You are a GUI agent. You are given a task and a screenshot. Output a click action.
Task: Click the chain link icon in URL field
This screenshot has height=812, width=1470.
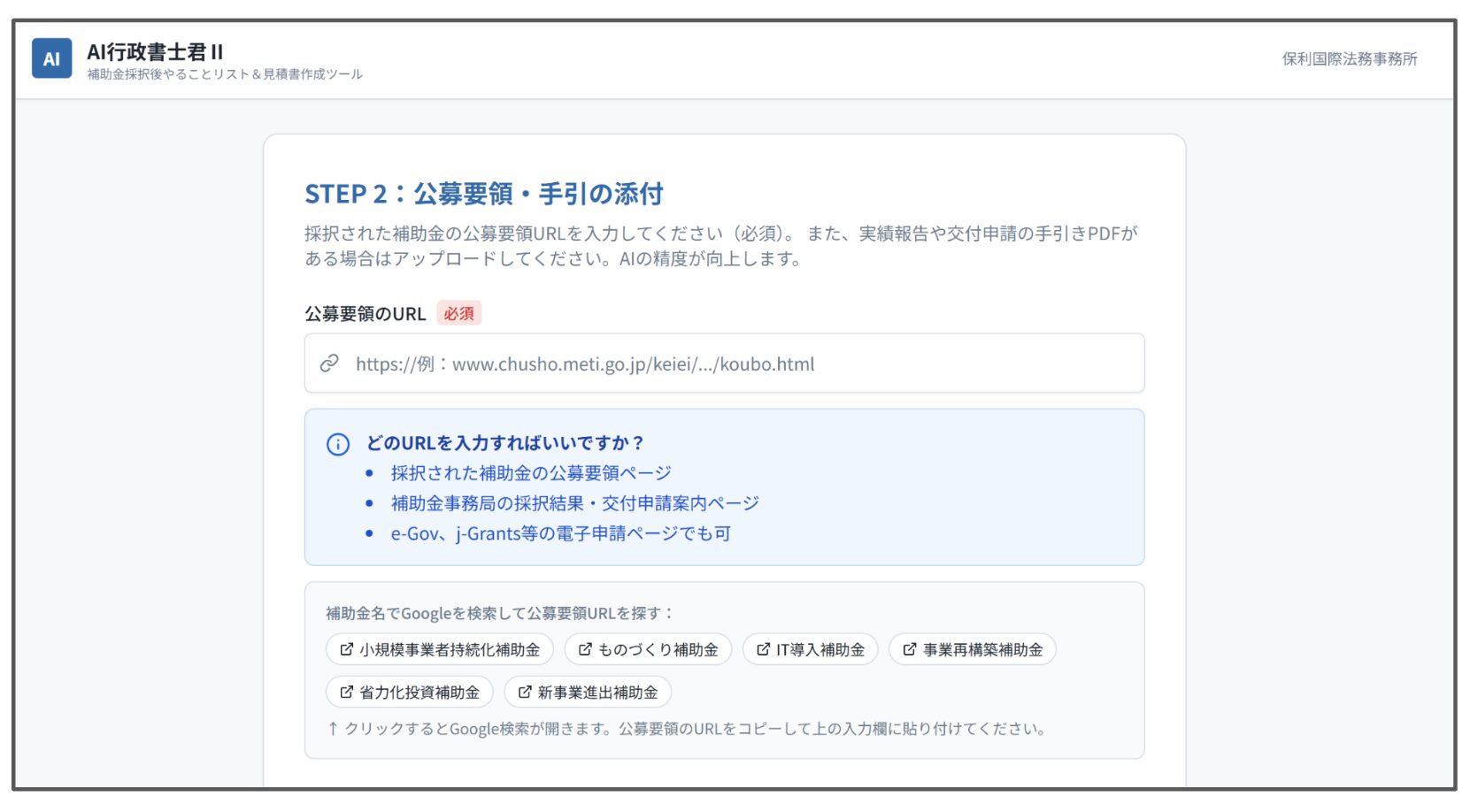tap(329, 364)
